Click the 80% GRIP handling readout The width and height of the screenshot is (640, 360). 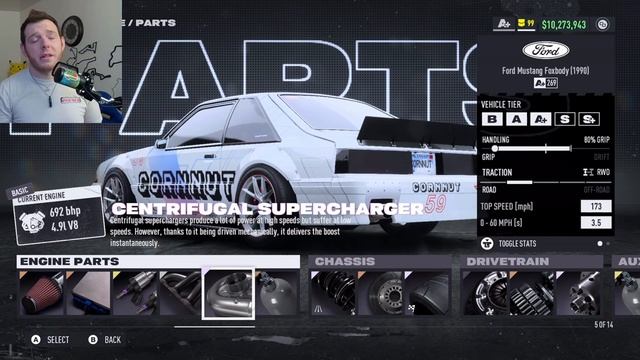point(596,140)
